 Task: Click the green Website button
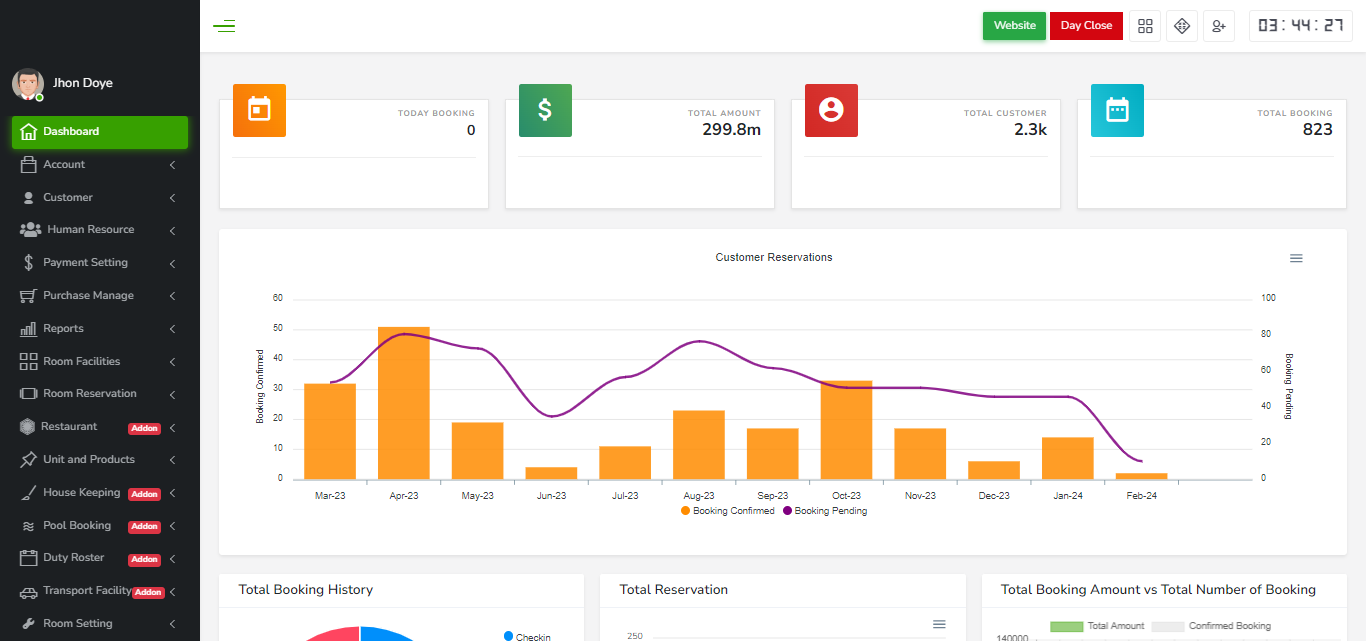[x=1014, y=26]
